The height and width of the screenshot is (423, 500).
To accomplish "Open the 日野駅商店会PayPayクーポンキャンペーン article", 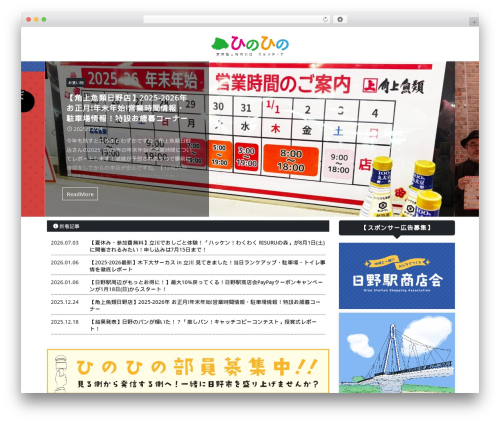I will coord(206,286).
